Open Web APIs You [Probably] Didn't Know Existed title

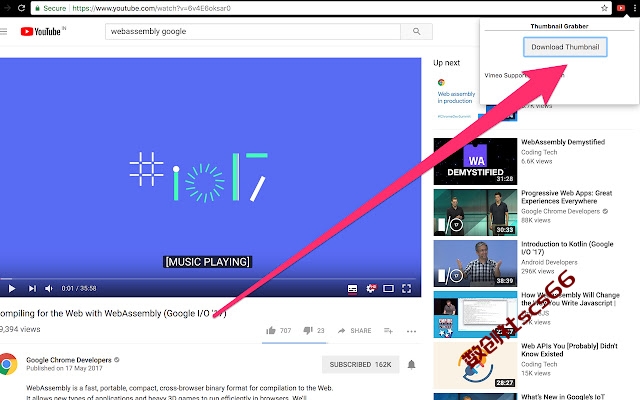point(569,350)
